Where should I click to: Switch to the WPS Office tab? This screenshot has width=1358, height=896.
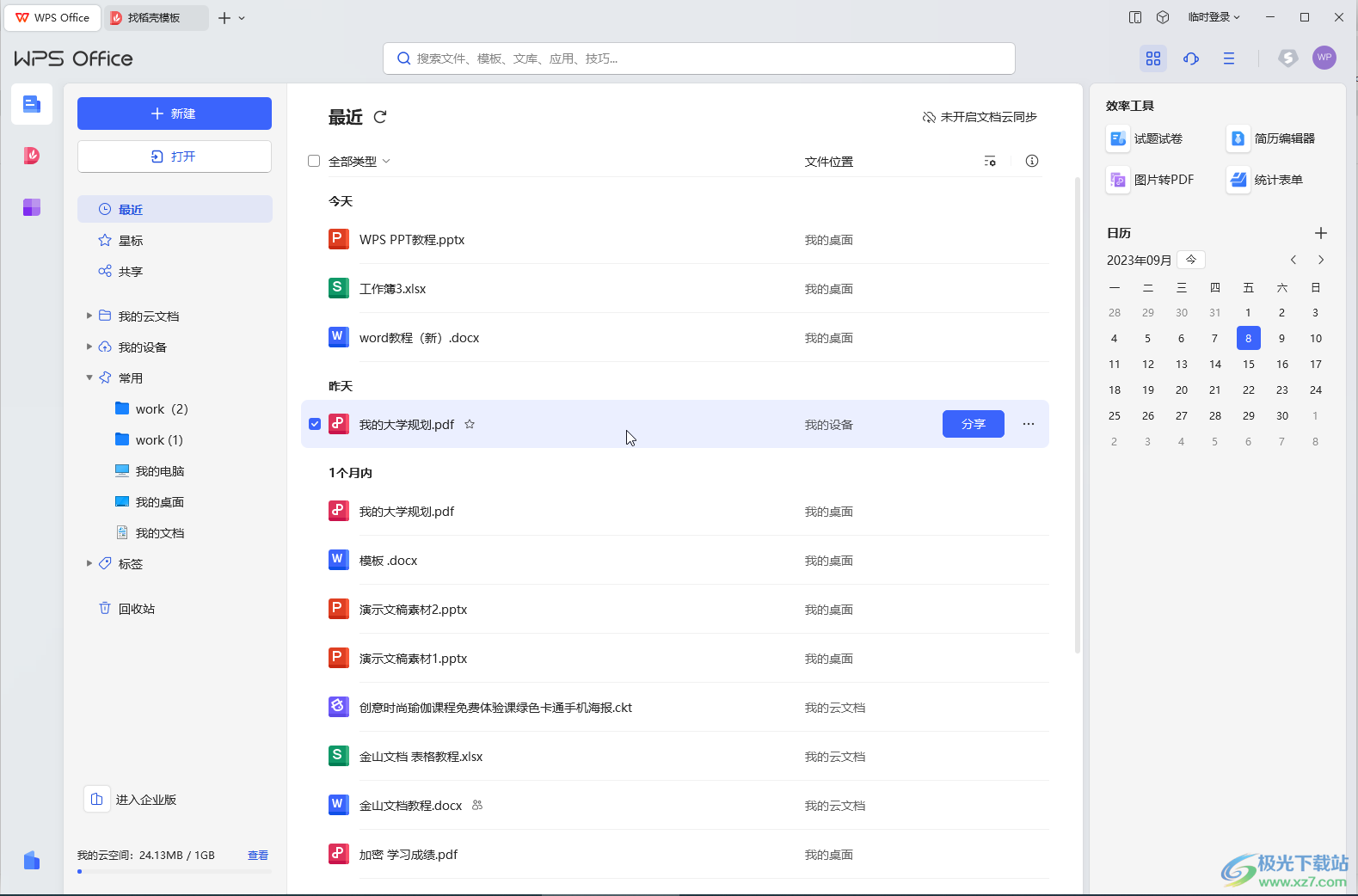tap(52, 18)
